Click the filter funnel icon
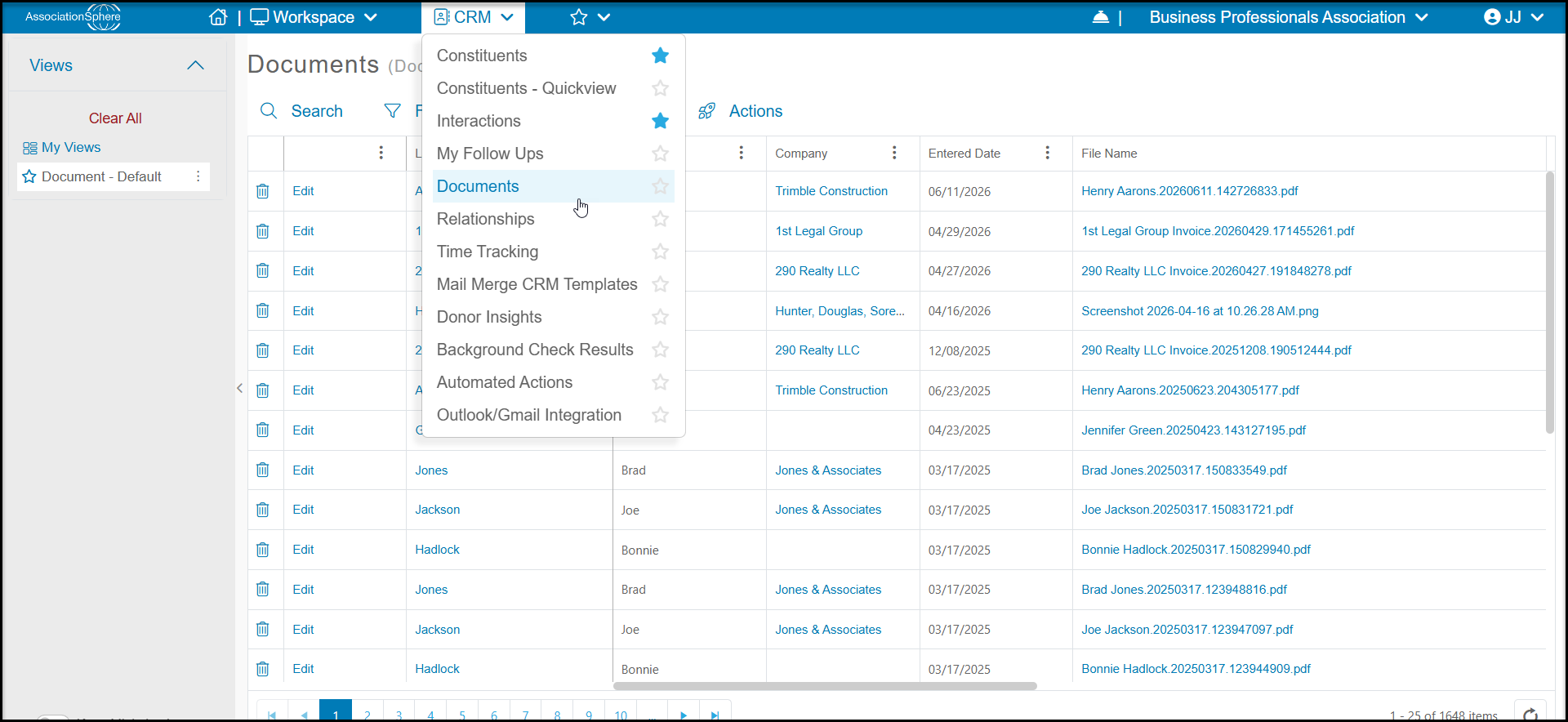 click(393, 111)
